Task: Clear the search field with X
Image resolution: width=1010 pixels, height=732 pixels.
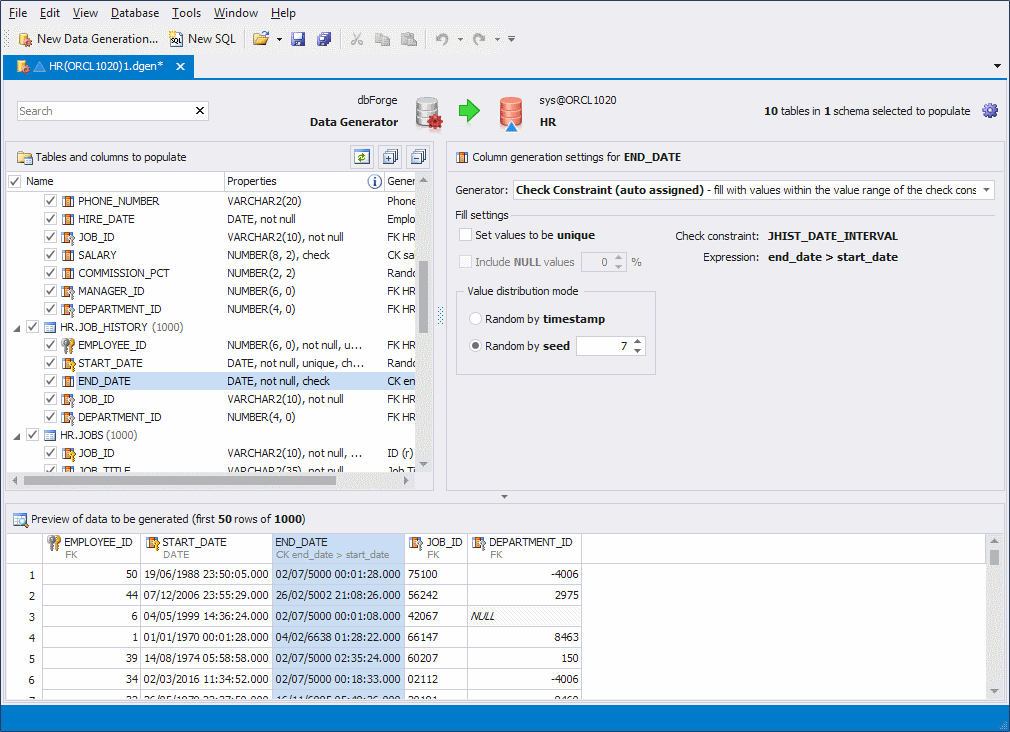Action: pyautogui.click(x=199, y=110)
